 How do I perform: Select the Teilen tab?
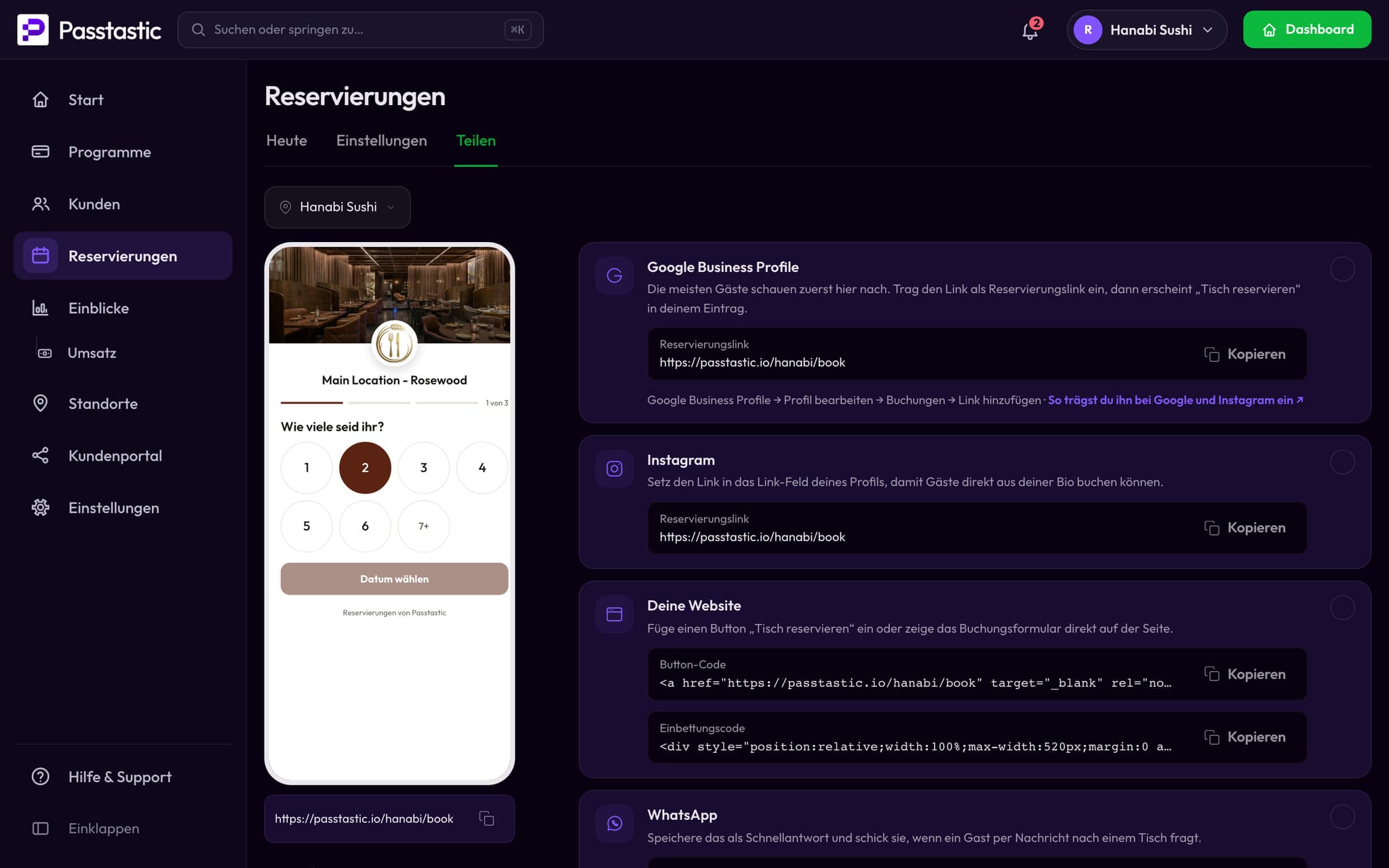(x=476, y=140)
